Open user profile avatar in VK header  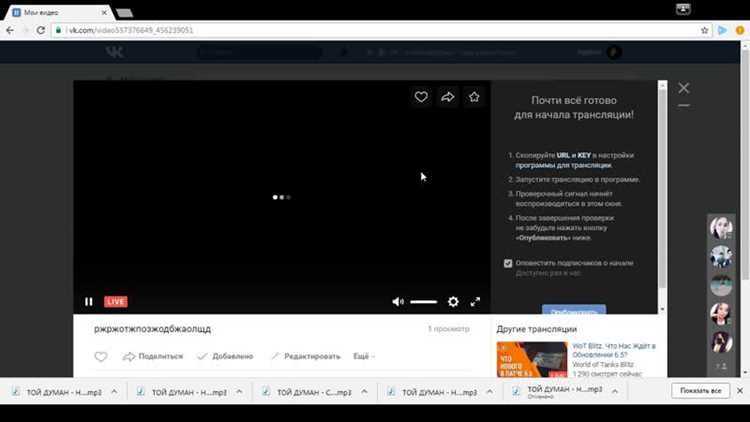click(x=614, y=52)
